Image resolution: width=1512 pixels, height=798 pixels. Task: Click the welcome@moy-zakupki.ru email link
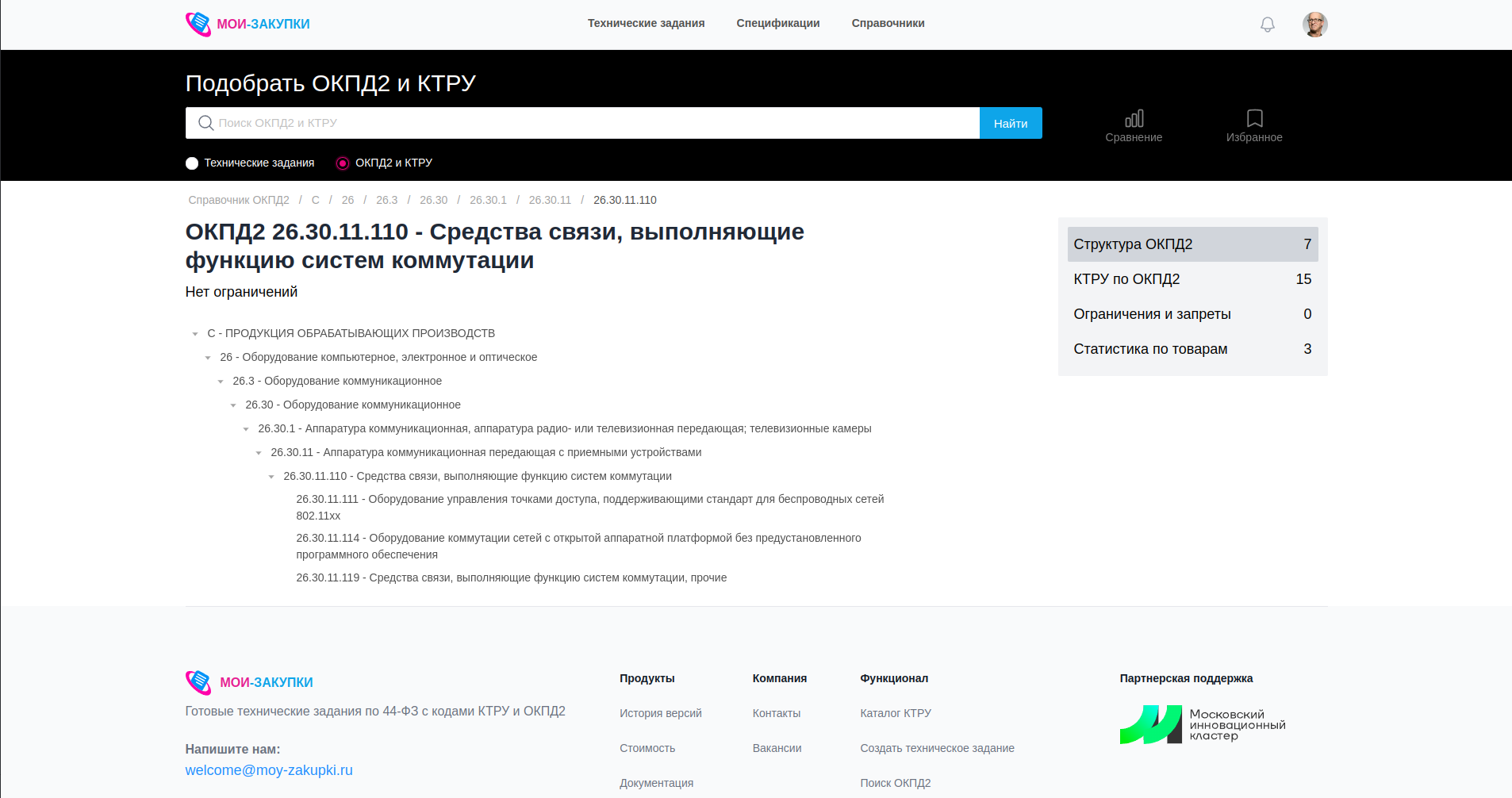[x=269, y=770]
